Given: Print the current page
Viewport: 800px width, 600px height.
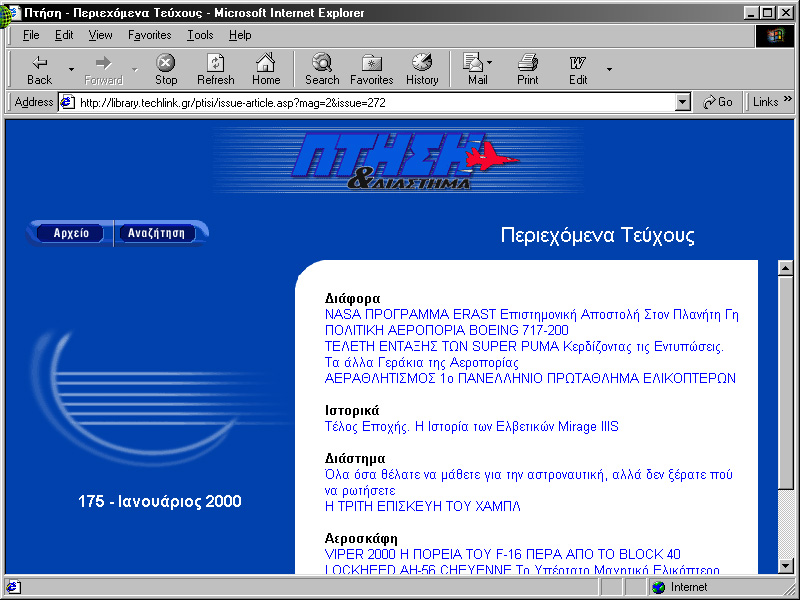Looking at the screenshot, I should pyautogui.click(x=528, y=70).
